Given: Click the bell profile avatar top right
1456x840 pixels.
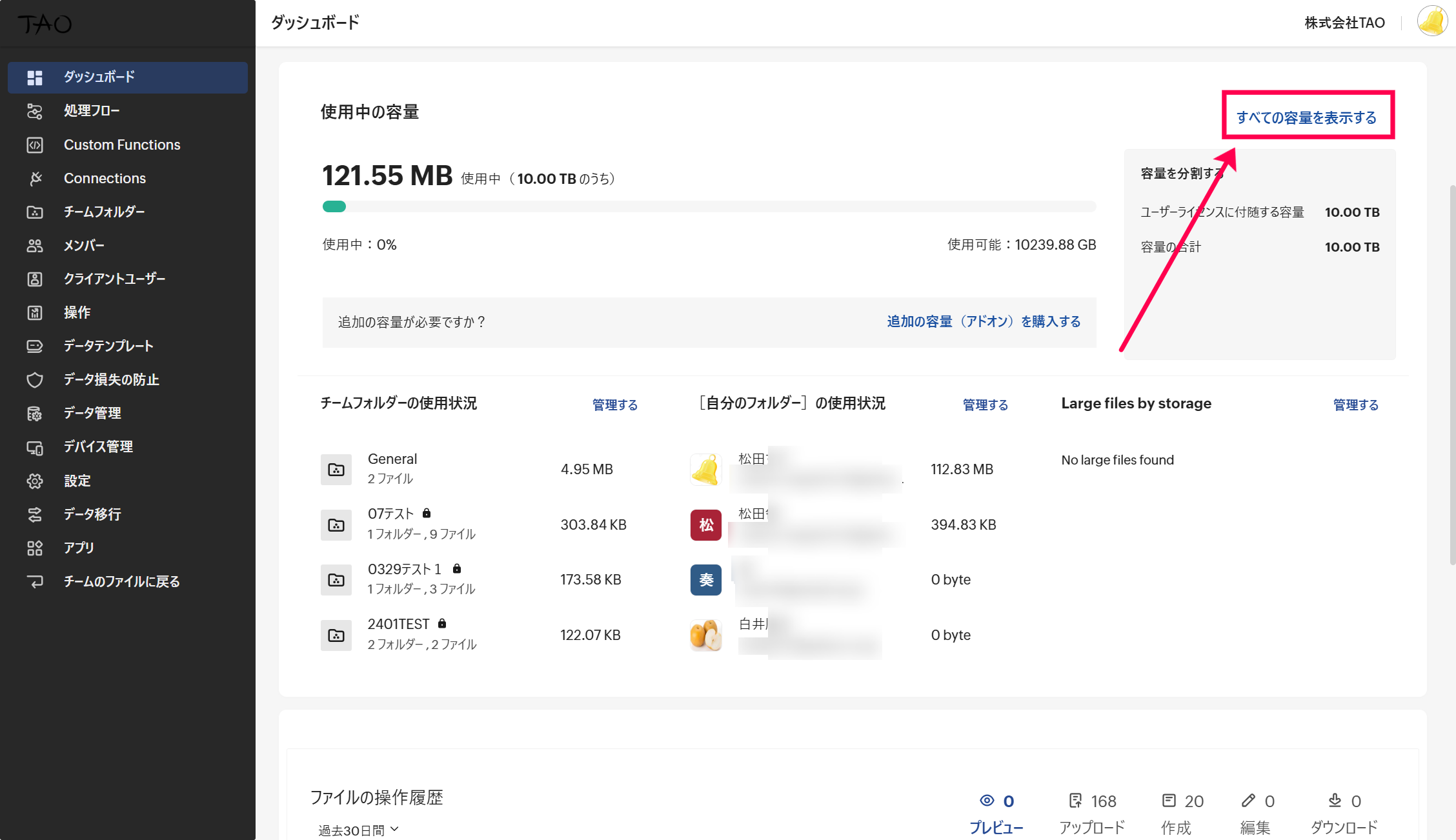Looking at the screenshot, I should click(x=1431, y=22).
